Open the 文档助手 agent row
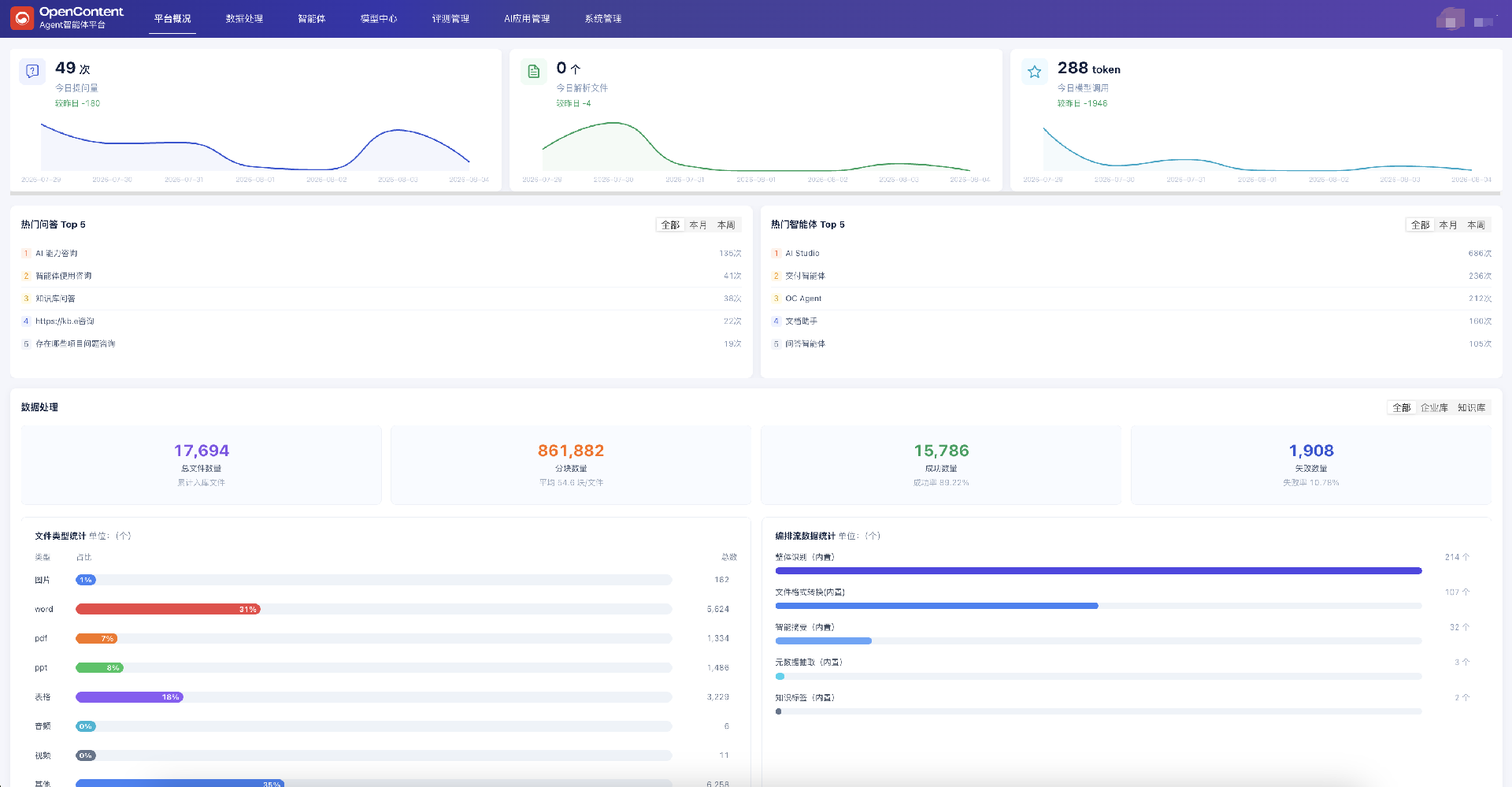The image size is (1512, 787). tap(1131, 321)
